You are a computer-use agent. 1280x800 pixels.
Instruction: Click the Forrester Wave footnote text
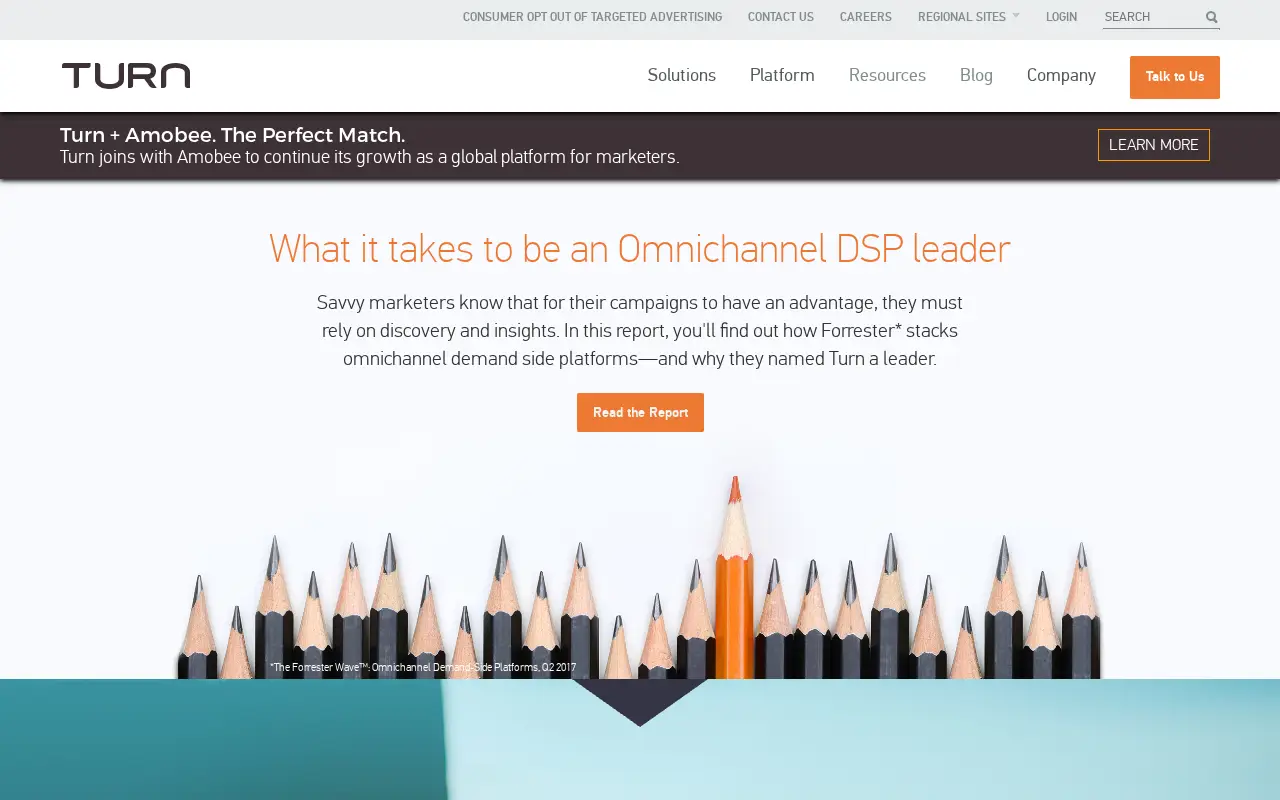point(423,667)
